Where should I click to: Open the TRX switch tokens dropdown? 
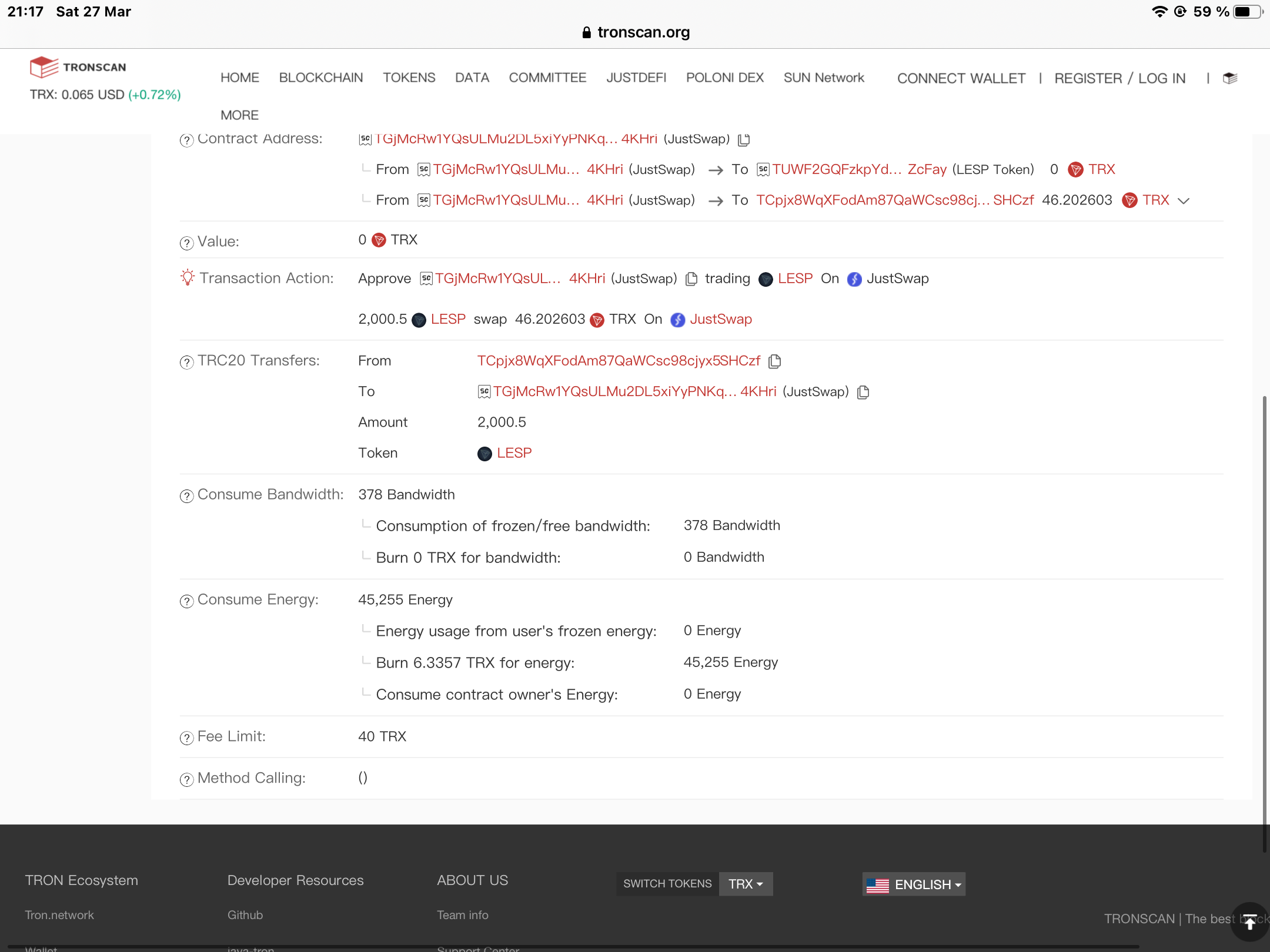(x=746, y=884)
